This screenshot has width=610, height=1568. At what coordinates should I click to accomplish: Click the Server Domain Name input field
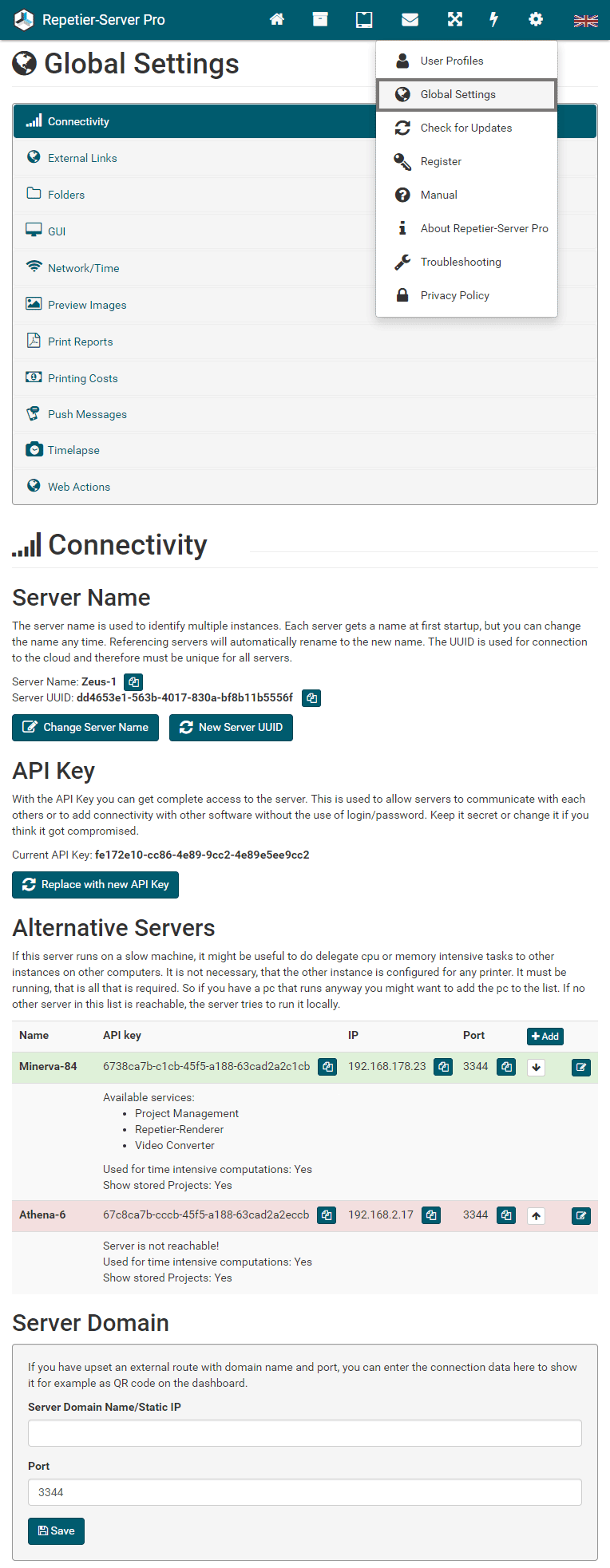click(x=305, y=1433)
